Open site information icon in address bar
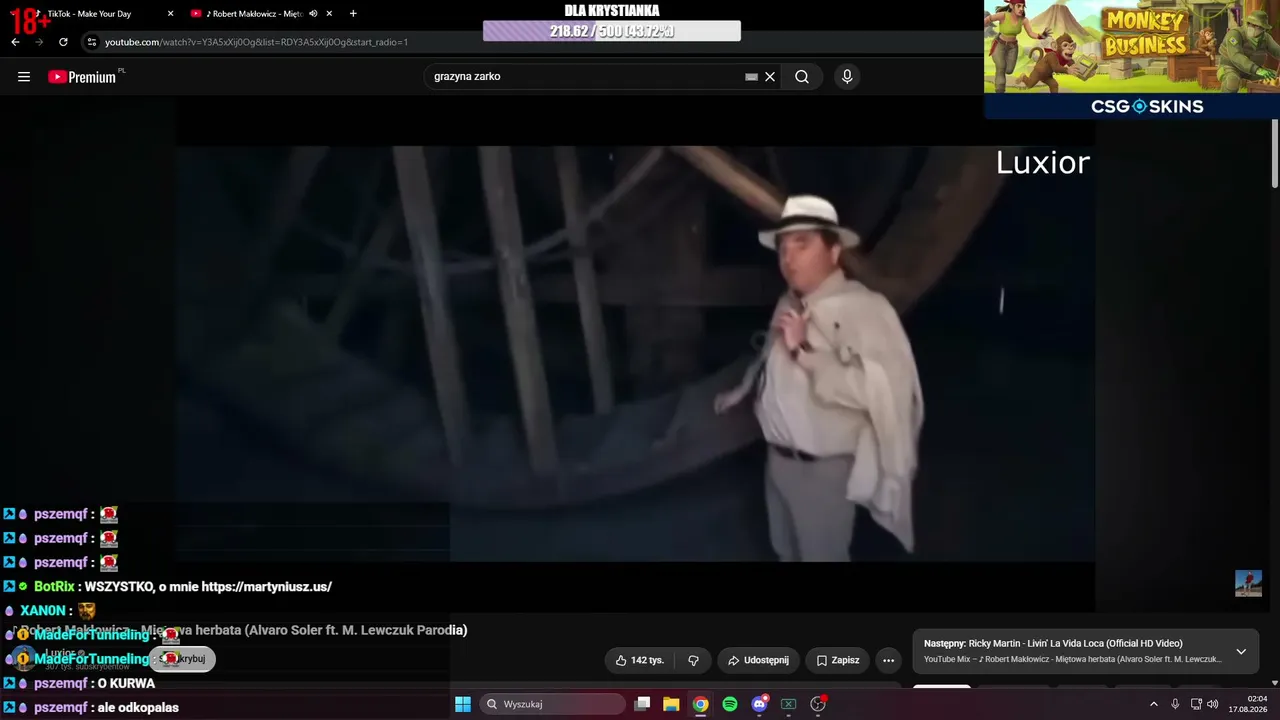The height and width of the screenshot is (720, 1280). pyautogui.click(x=92, y=42)
